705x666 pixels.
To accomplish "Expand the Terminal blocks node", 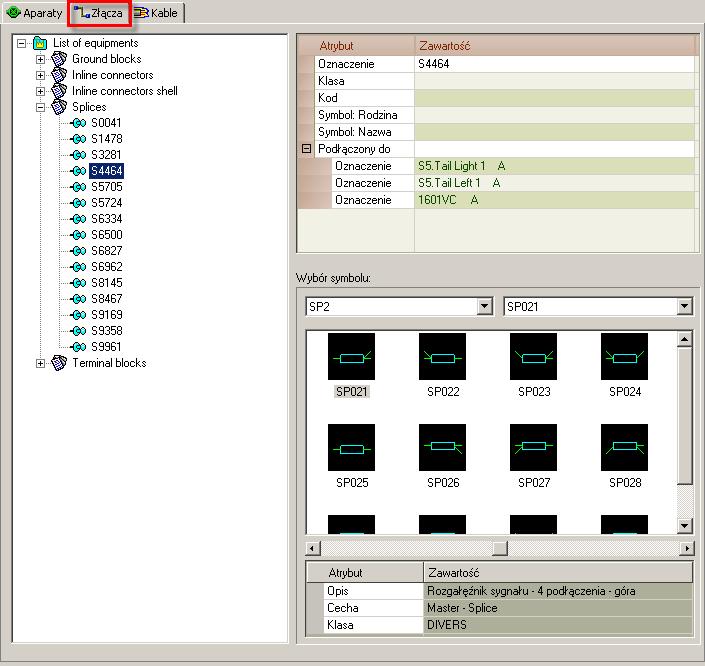I will [40, 363].
